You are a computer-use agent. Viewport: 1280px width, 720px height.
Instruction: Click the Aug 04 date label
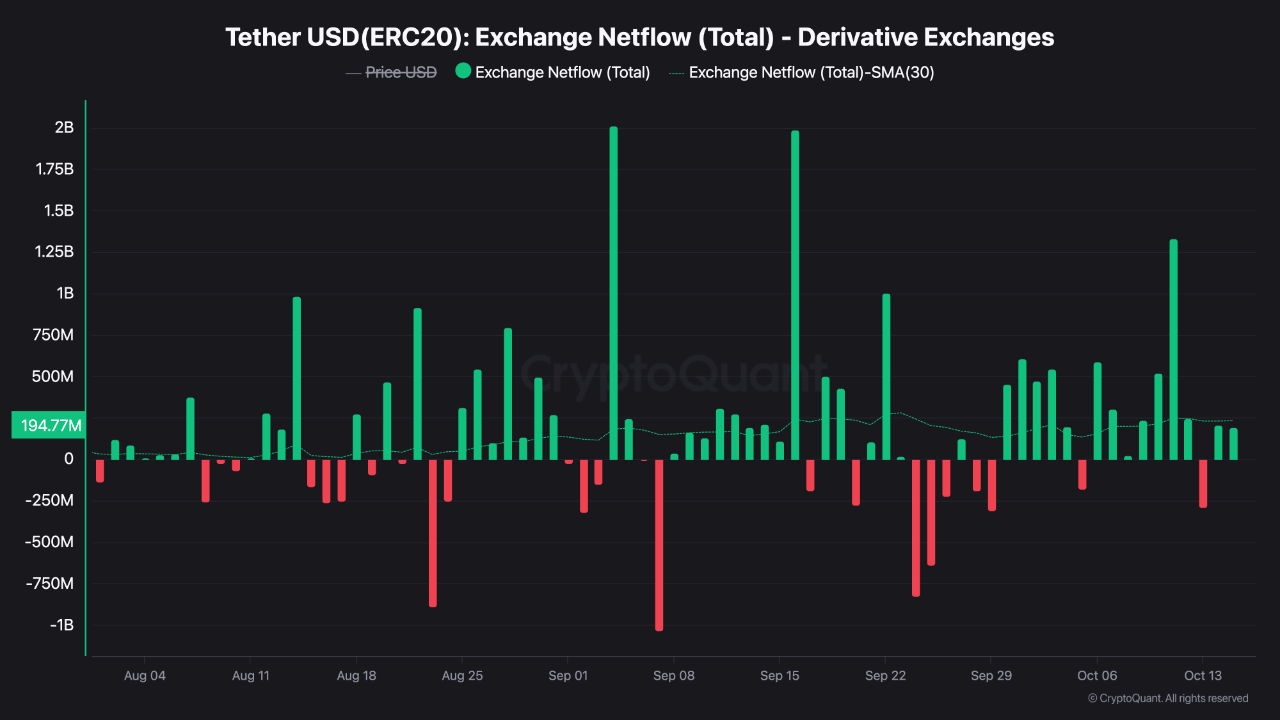[145, 676]
